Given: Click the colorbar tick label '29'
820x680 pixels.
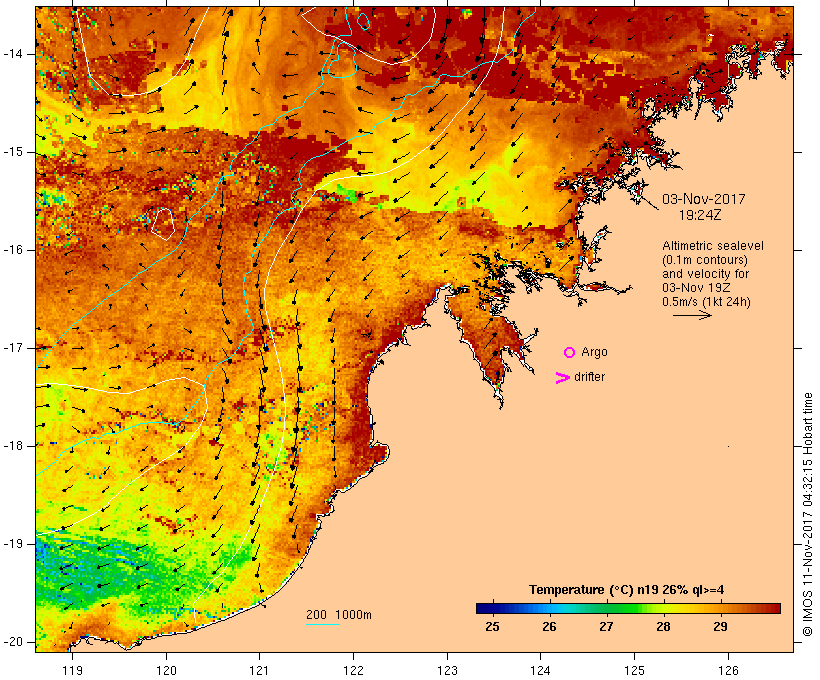Looking at the screenshot, I should (x=720, y=627).
